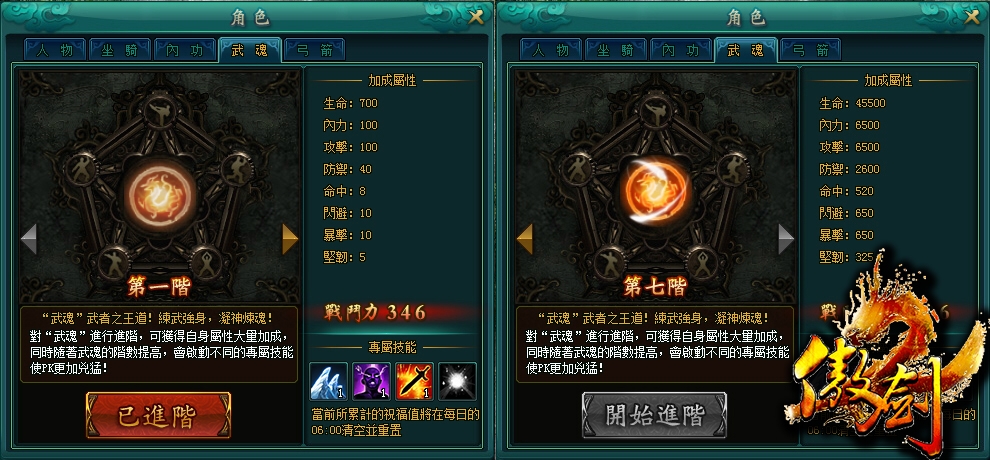Click the bottom-right meditating figure node in left pentagram
990x460 pixels.
pos(205,260)
